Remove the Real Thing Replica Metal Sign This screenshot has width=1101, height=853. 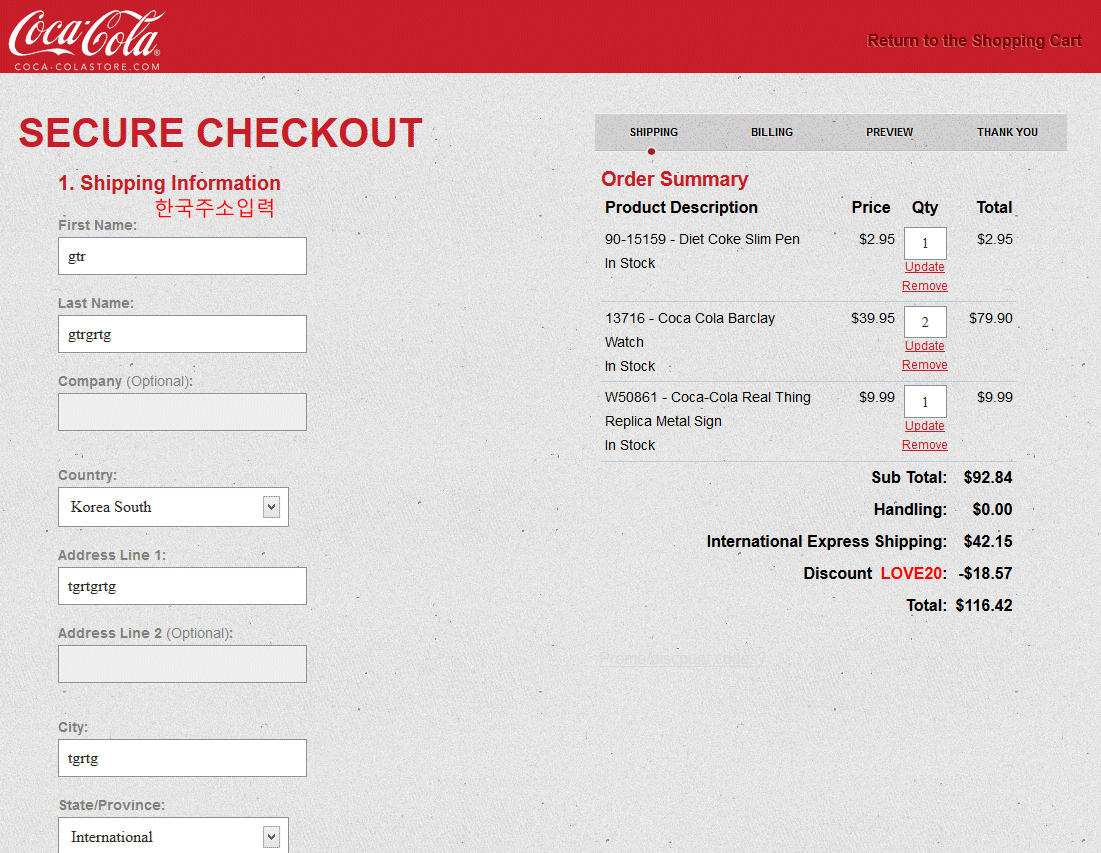point(924,445)
